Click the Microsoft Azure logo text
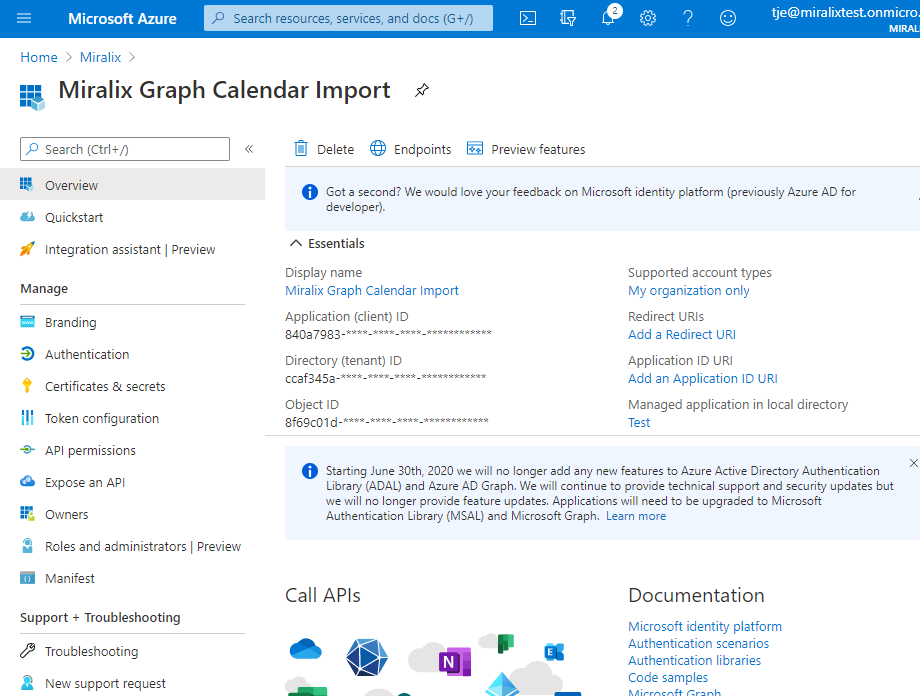 pyautogui.click(x=122, y=18)
